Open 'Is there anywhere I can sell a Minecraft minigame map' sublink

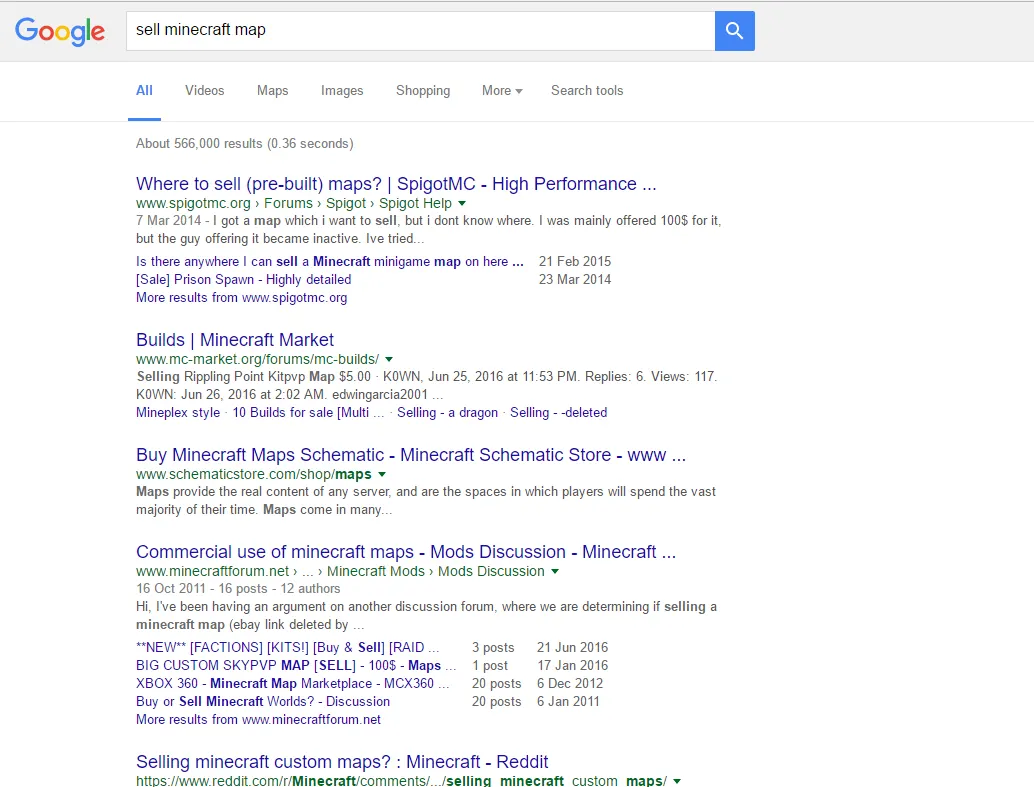[330, 261]
